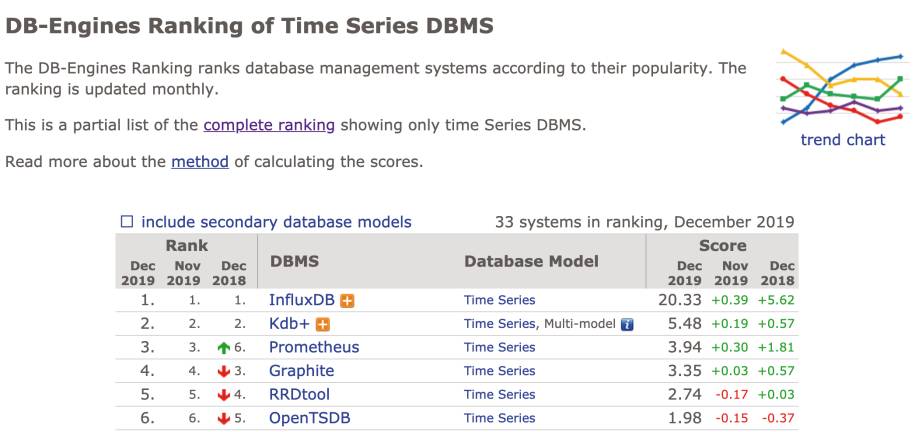The image size is (915, 432).
Task: Open the complete ranking link
Action: click(269, 125)
